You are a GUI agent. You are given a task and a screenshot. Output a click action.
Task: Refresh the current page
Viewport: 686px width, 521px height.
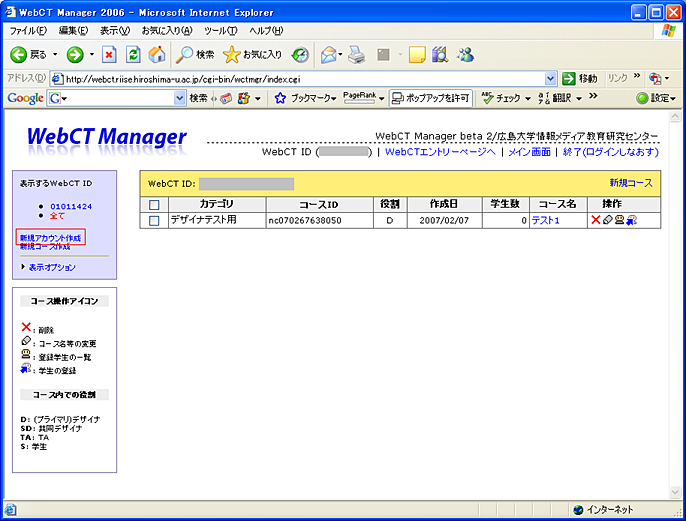[x=133, y=55]
